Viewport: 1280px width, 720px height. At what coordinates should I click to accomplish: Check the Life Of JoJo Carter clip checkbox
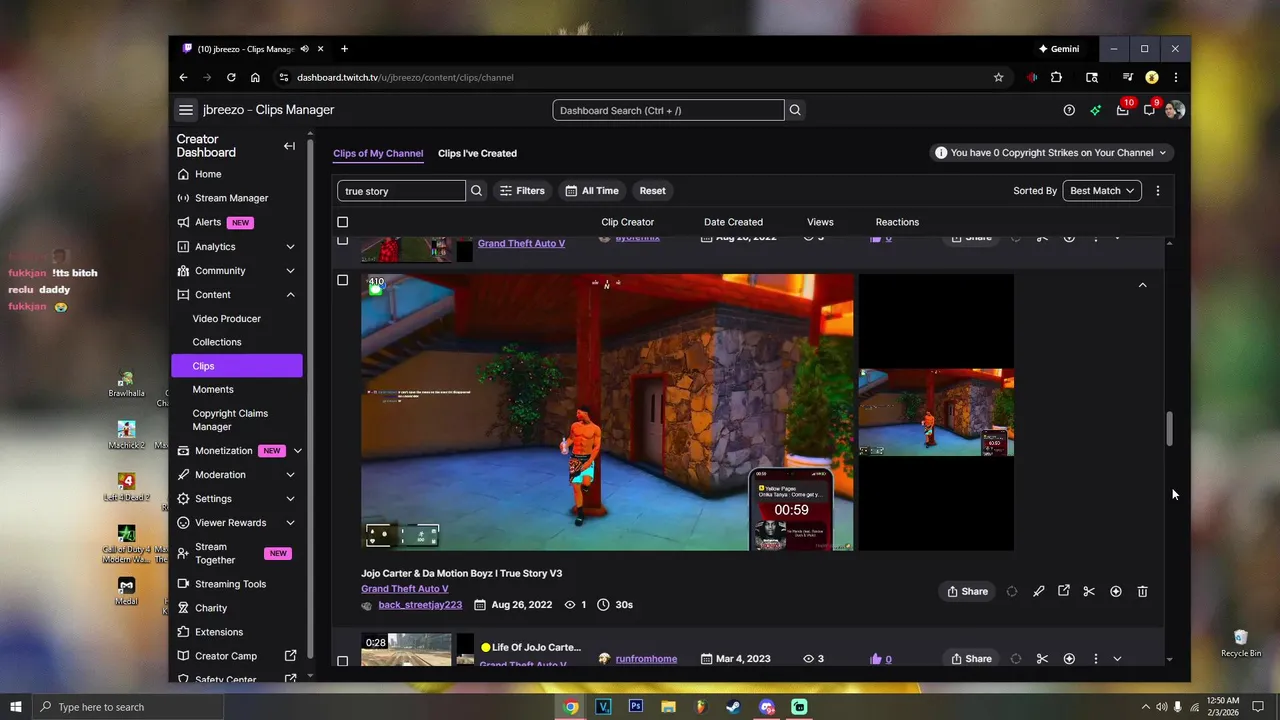pos(343,661)
